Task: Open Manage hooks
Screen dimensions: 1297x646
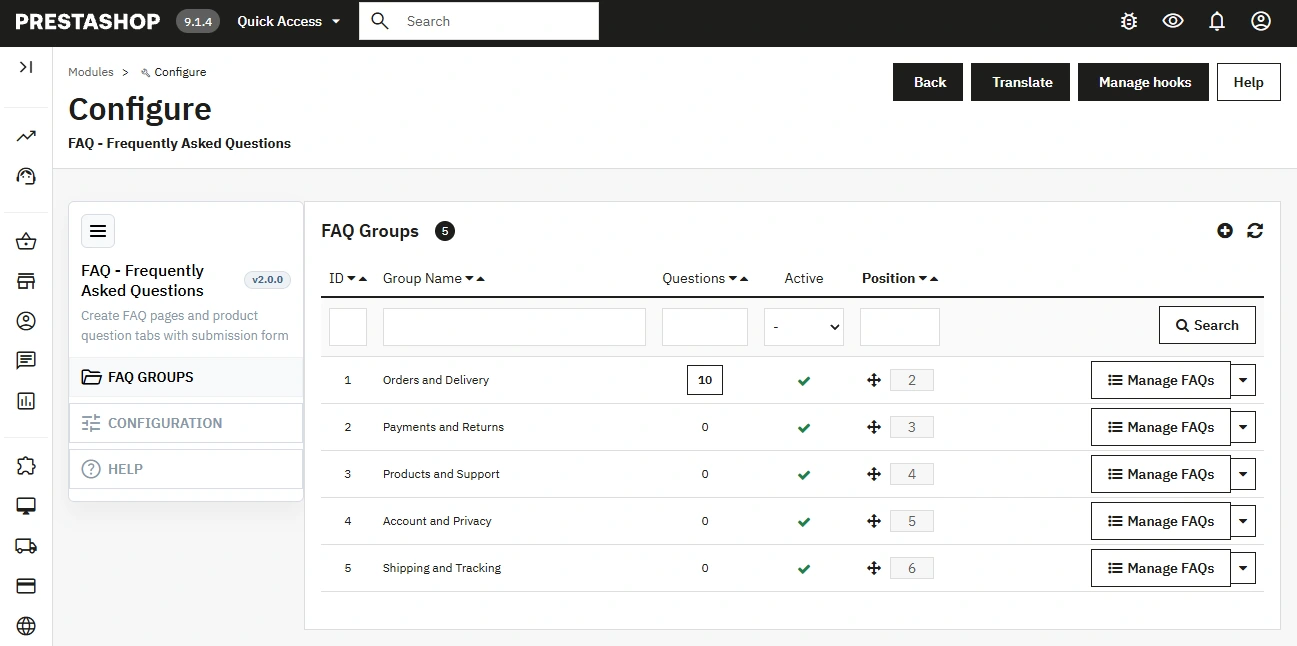Action: [x=1144, y=82]
